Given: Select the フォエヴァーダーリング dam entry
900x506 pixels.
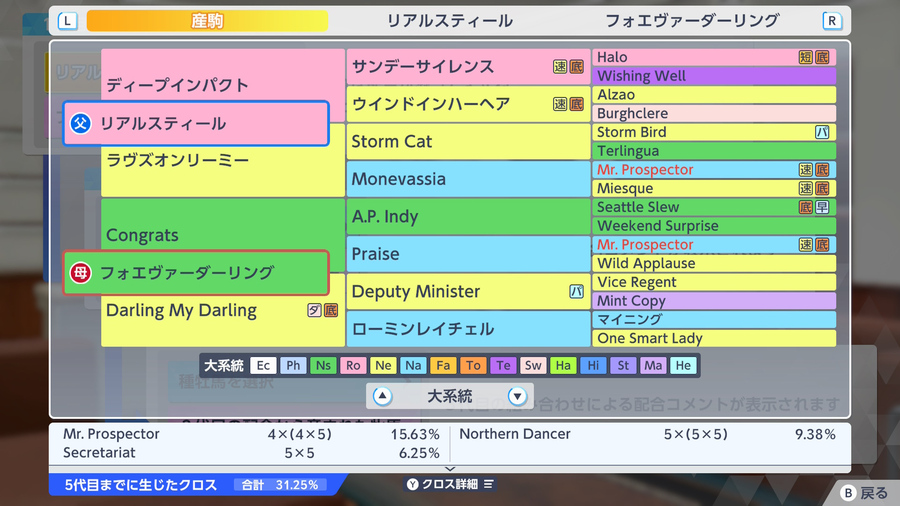Looking at the screenshot, I should [x=196, y=273].
